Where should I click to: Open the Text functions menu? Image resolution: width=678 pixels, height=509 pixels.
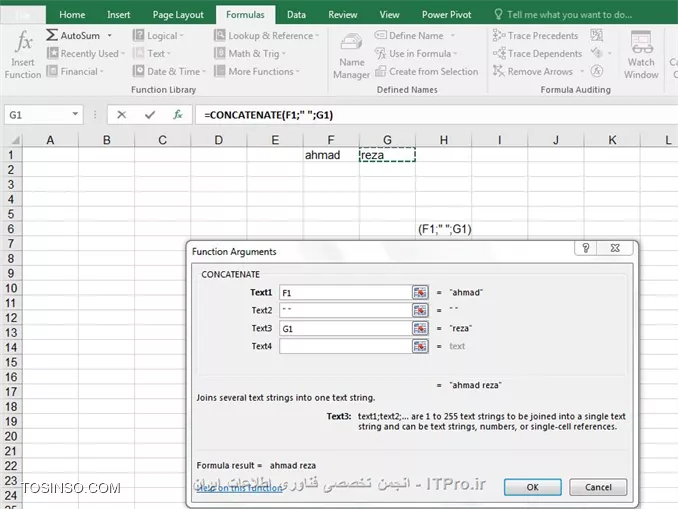coord(152,54)
